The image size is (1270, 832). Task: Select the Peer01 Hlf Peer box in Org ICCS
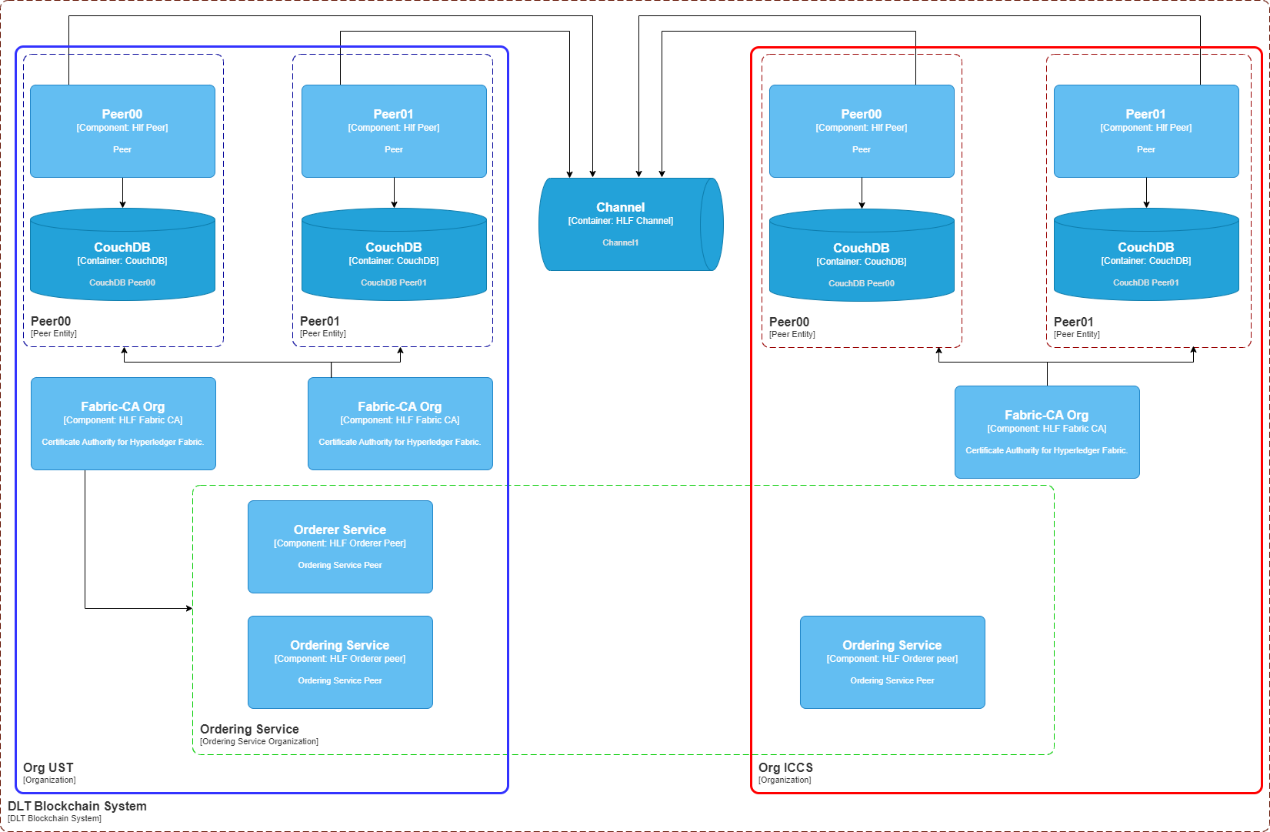pos(1146,131)
